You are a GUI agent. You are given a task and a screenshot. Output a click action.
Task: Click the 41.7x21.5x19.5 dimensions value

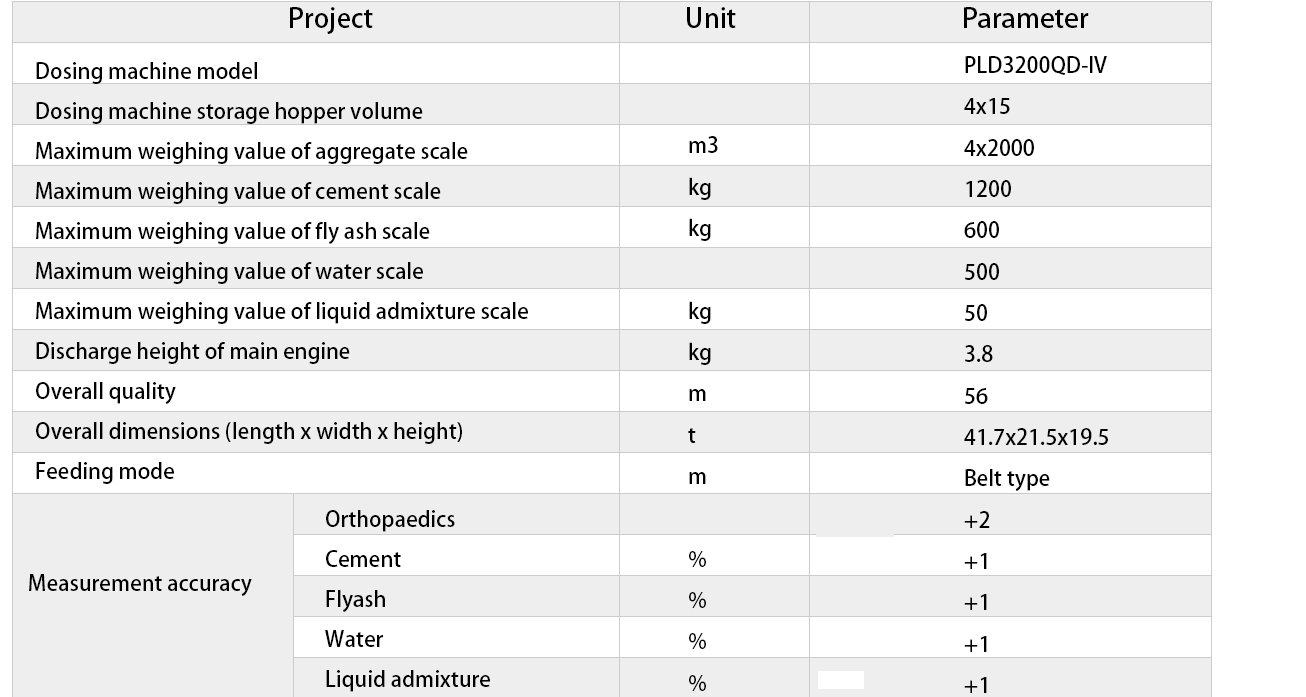[1036, 437]
